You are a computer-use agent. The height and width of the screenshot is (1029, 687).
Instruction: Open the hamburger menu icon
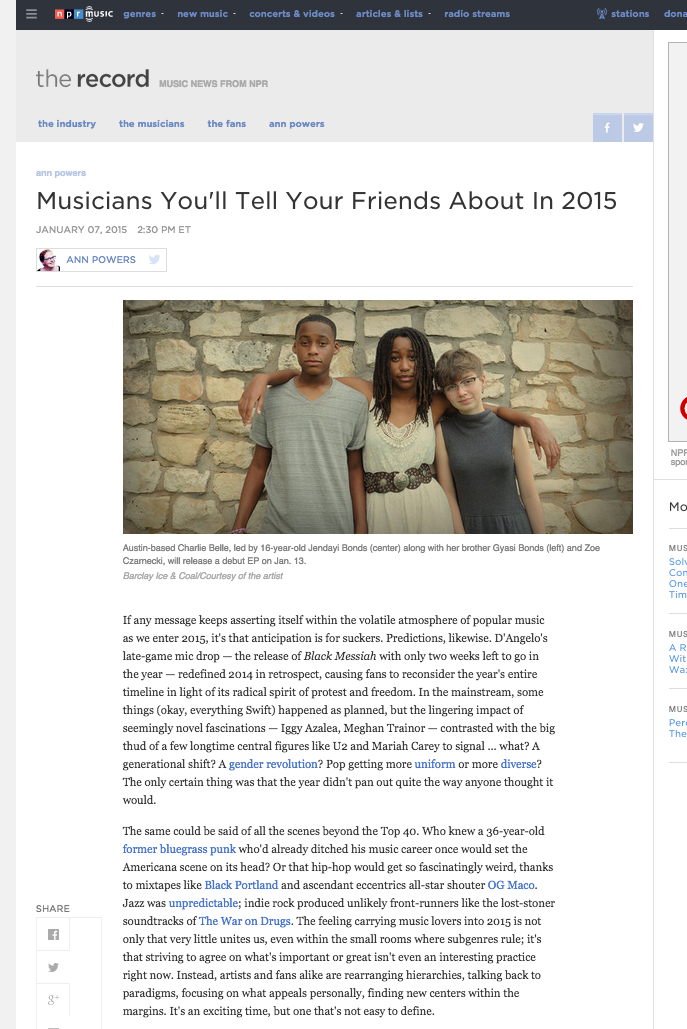coord(32,14)
